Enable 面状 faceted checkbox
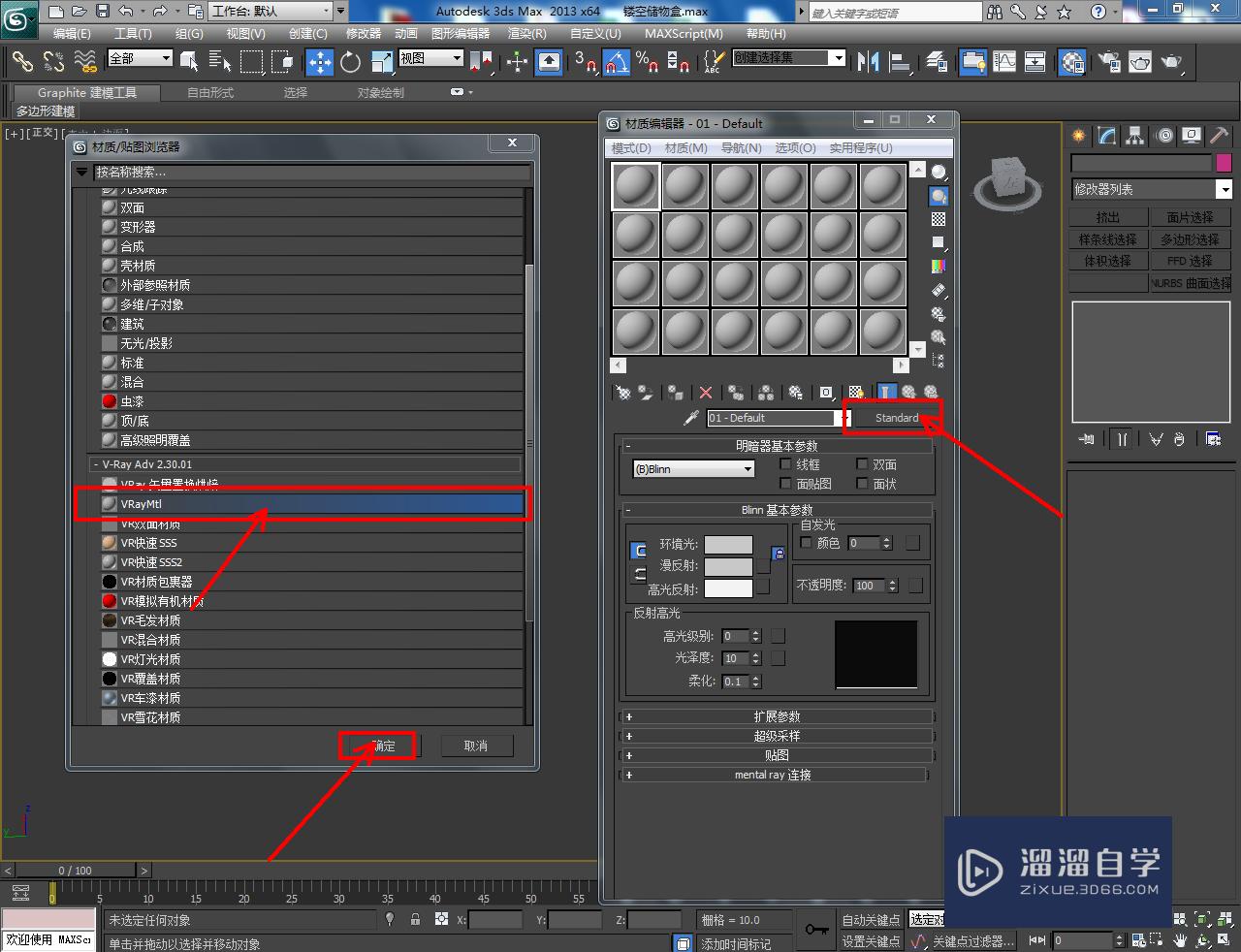1241x952 pixels. pyautogui.click(x=862, y=484)
